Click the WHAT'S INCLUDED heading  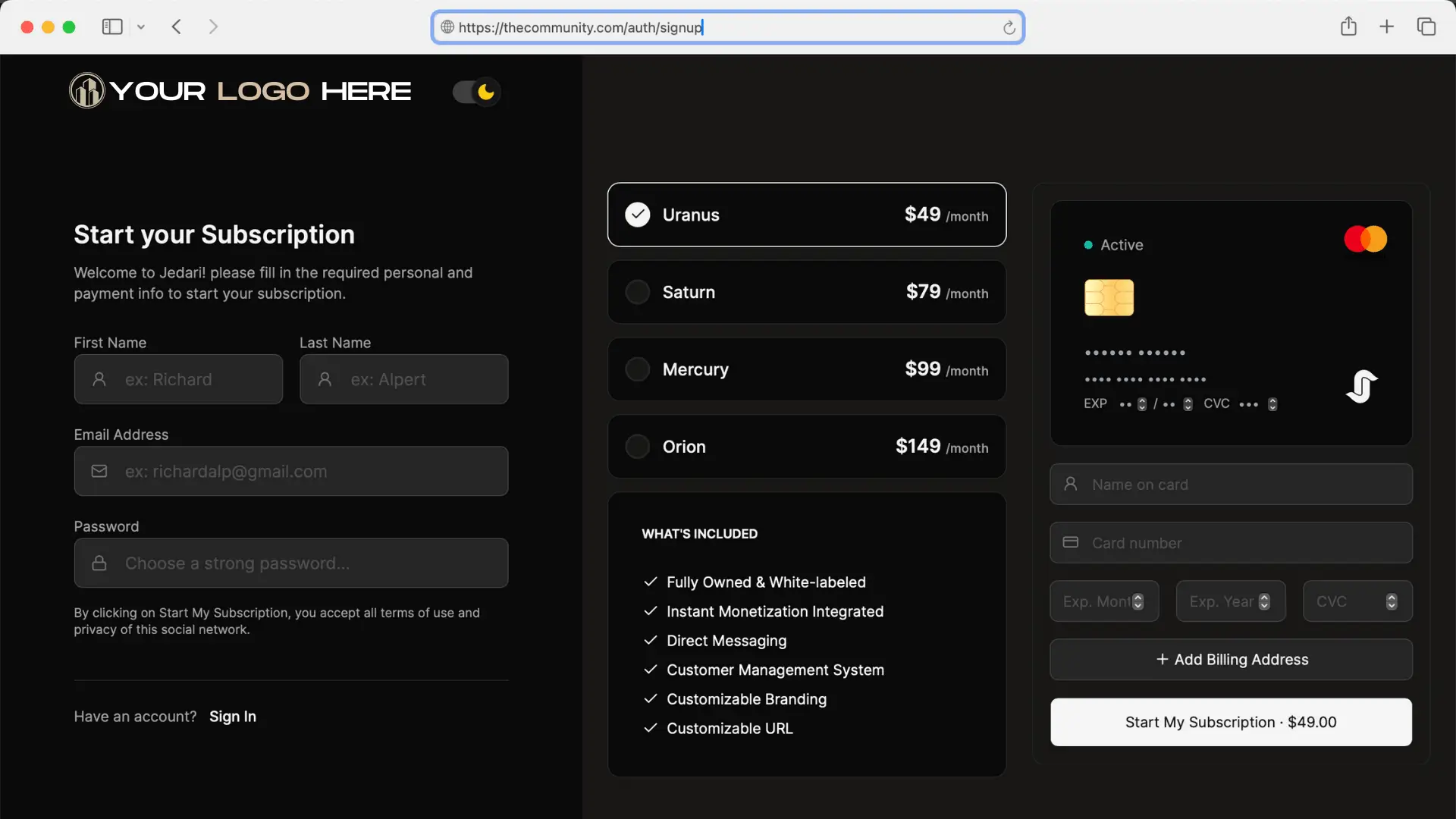pyautogui.click(x=699, y=534)
